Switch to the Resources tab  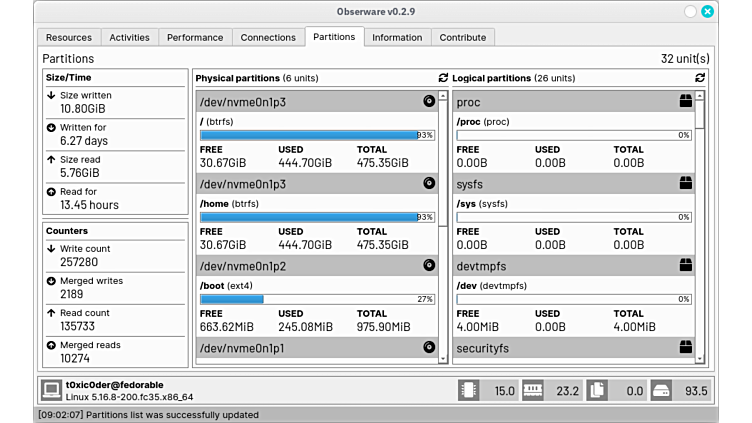tap(69, 37)
